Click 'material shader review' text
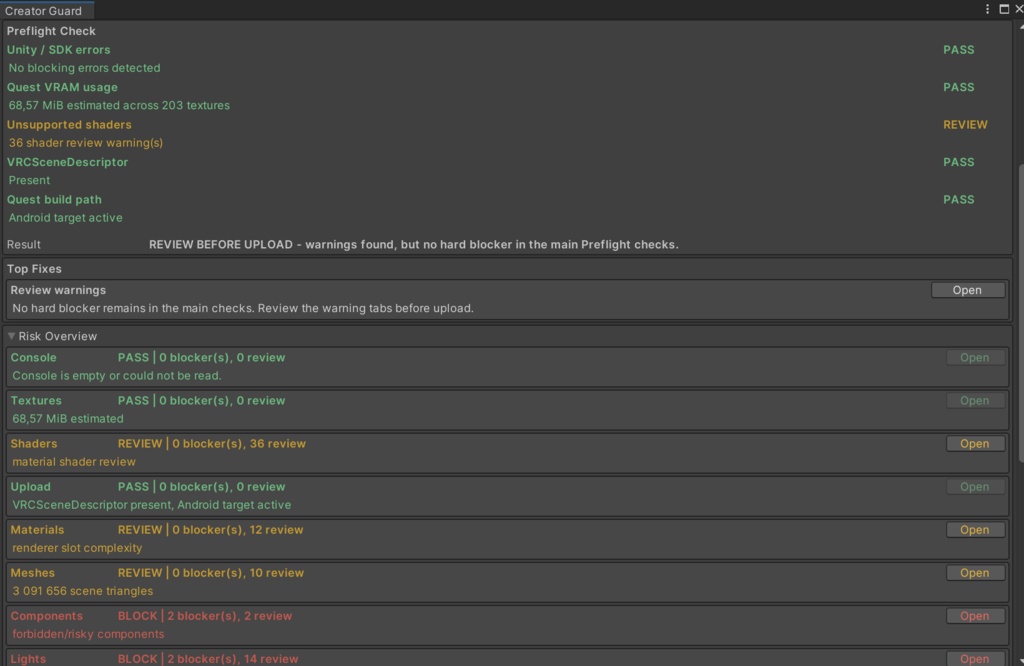This screenshot has width=1024, height=666. point(74,462)
